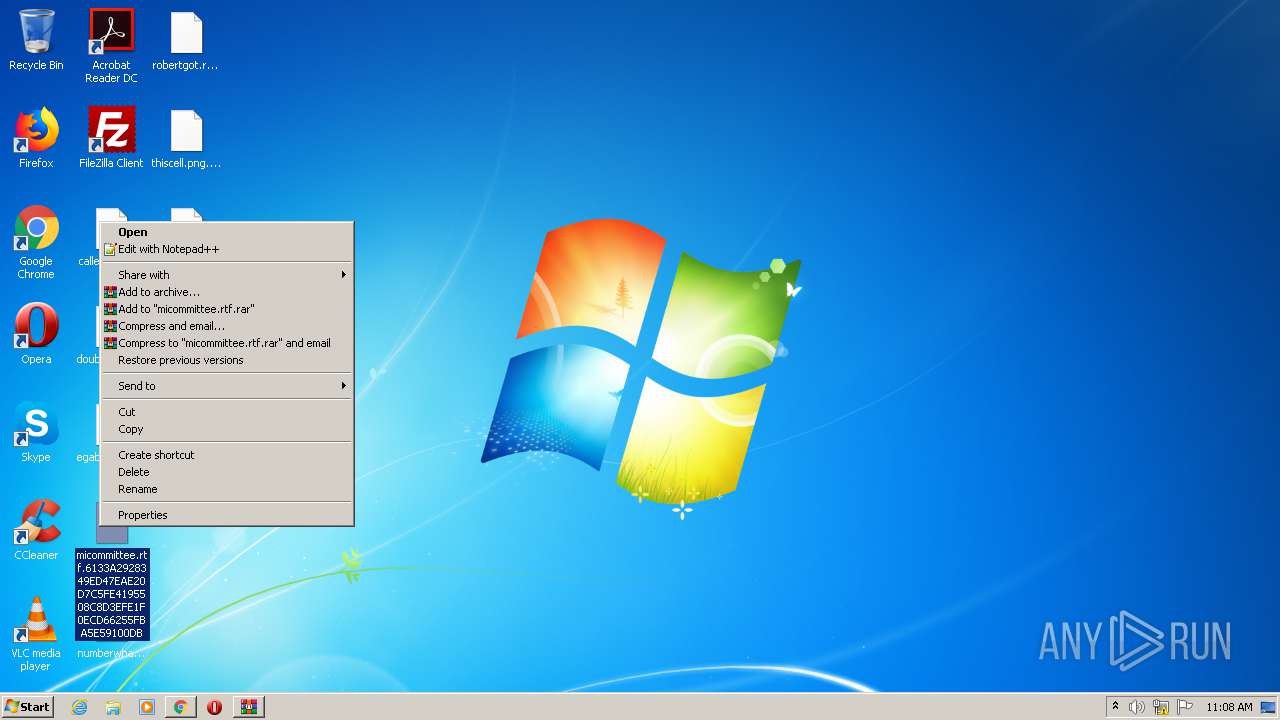1280x720 pixels.
Task: Select the numberwha... file label
Action: [111, 653]
